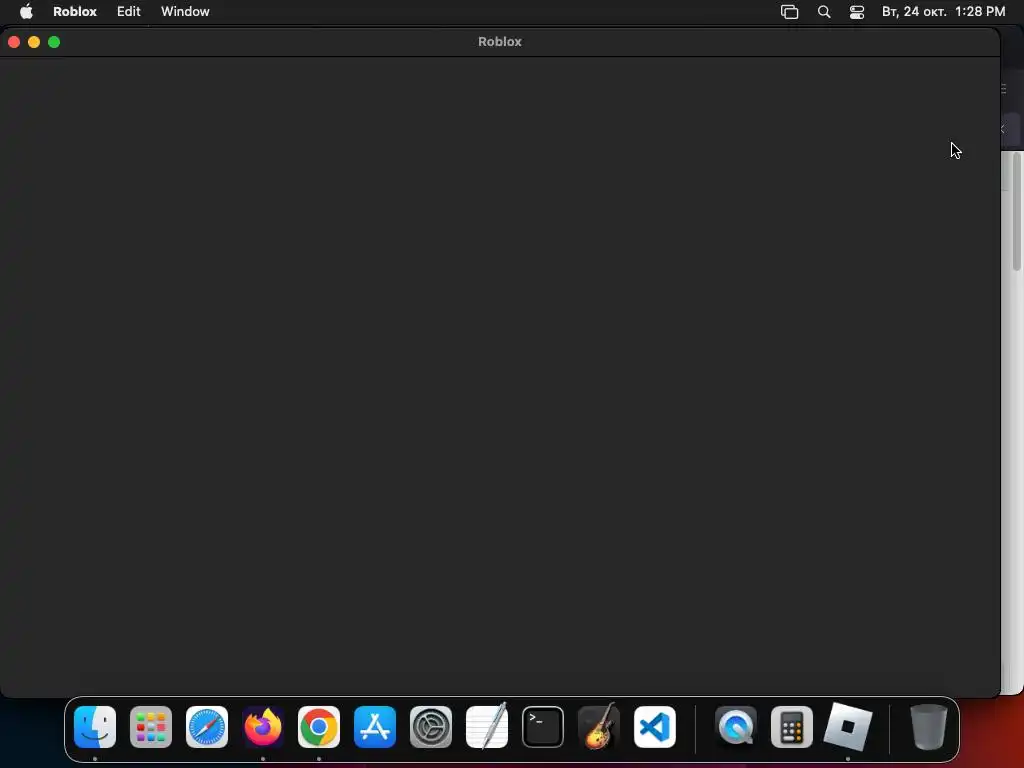Open Launchpad from the Dock
The image size is (1024, 768).
click(x=151, y=727)
